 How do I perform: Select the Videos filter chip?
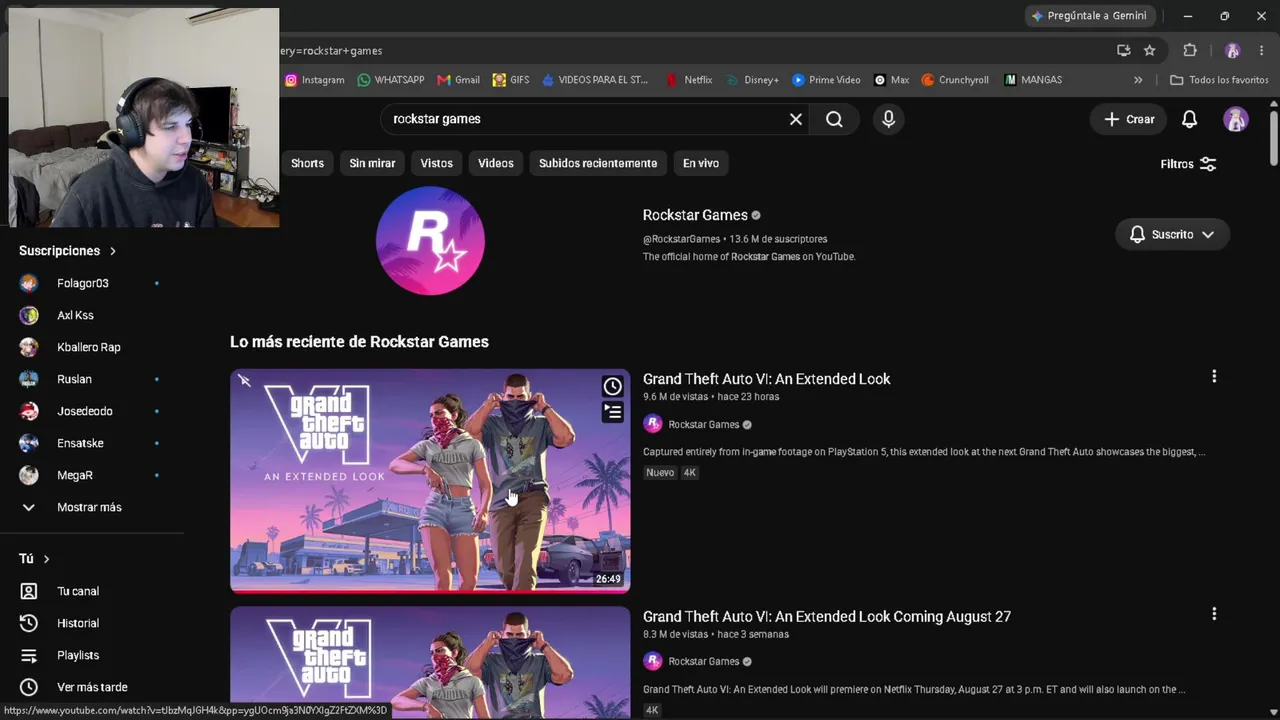tap(496, 163)
